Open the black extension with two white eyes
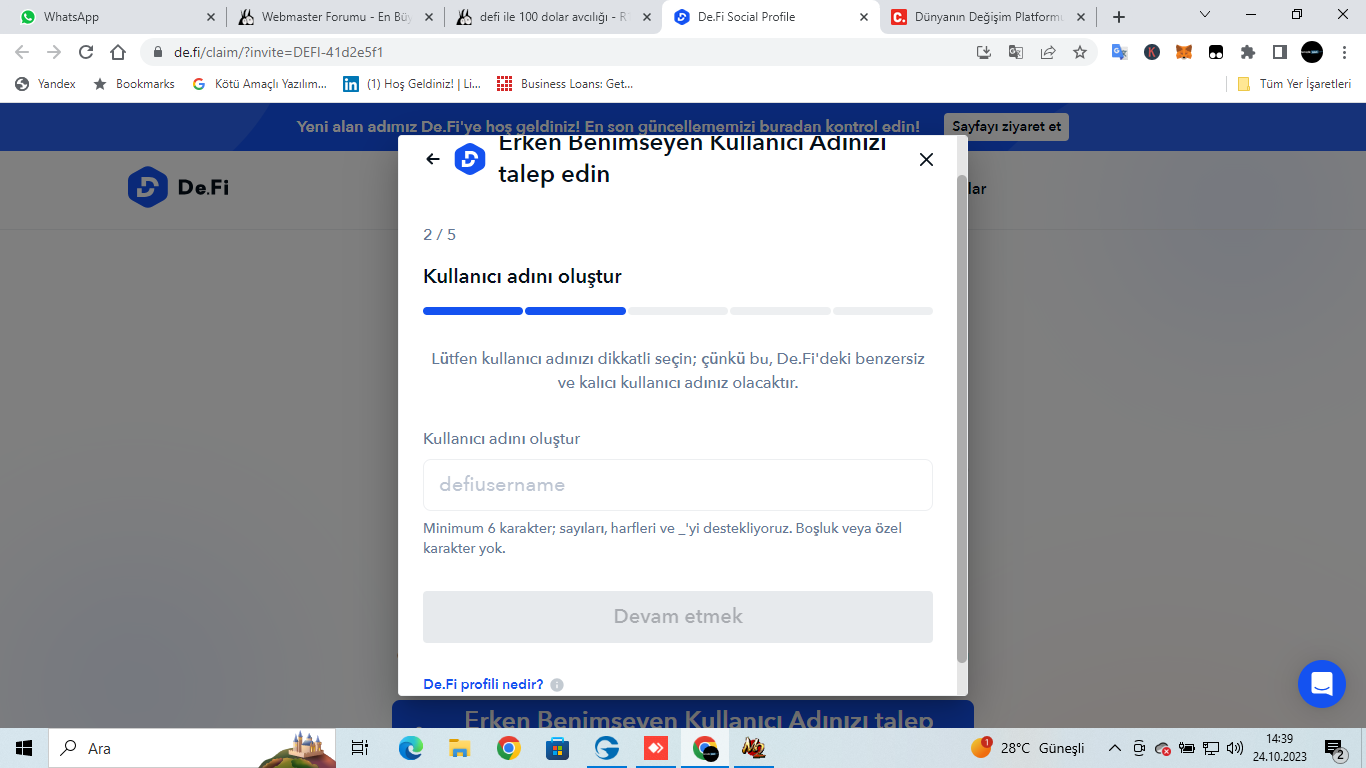 [x=1216, y=52]
